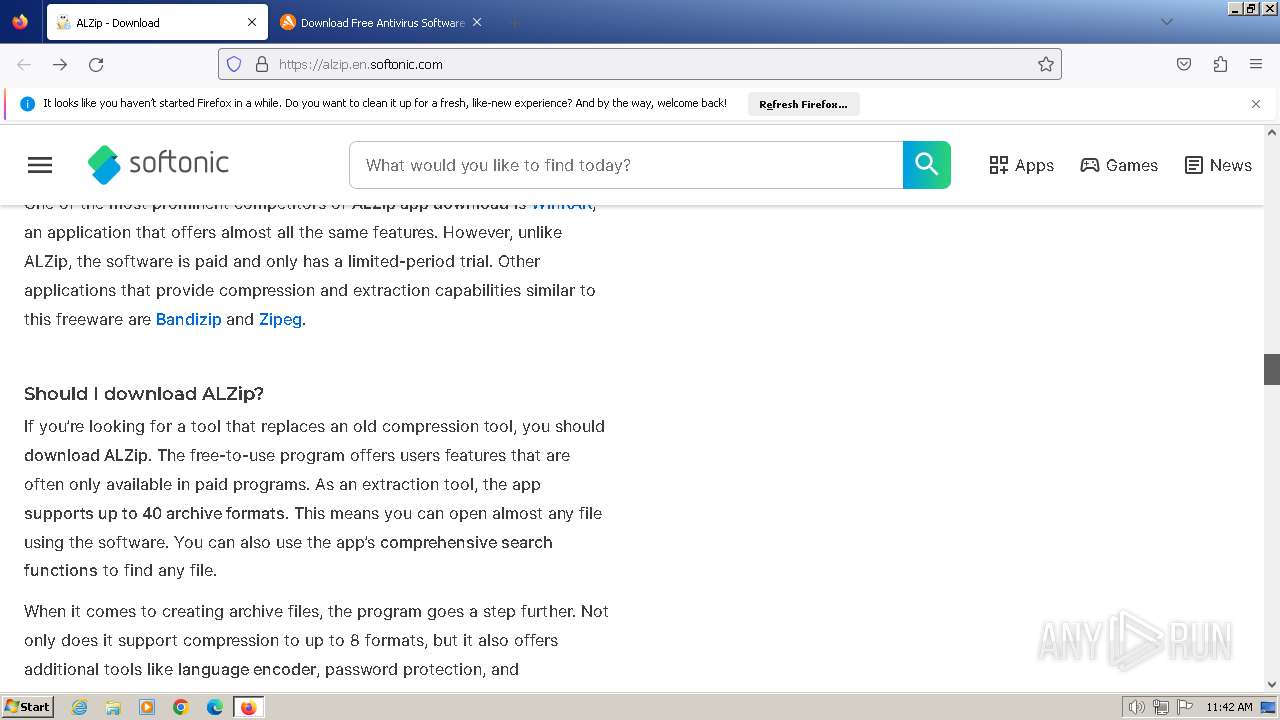The height and width of the screenshot is (720, 1280).
Task: Open network tray icon
Action: pyautogui.click(x=1161, y=707)
